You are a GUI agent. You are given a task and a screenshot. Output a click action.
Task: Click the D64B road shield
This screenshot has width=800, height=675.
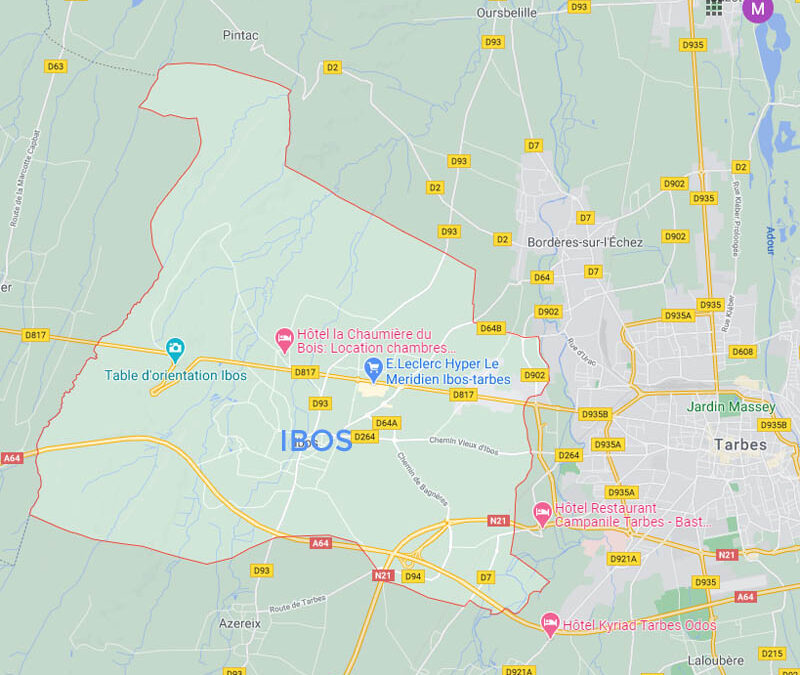[491, 328]
